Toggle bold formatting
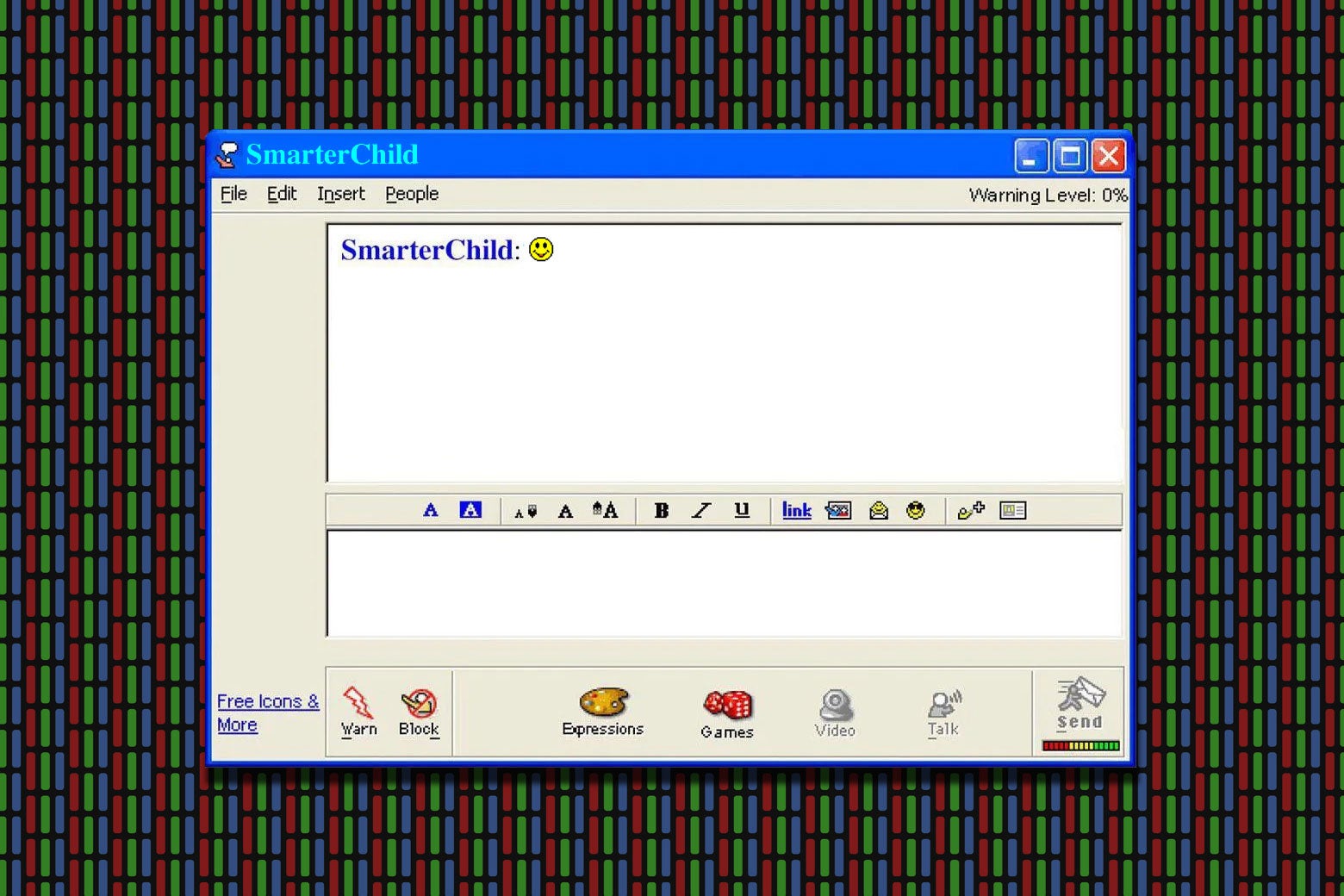 (661, 510)
